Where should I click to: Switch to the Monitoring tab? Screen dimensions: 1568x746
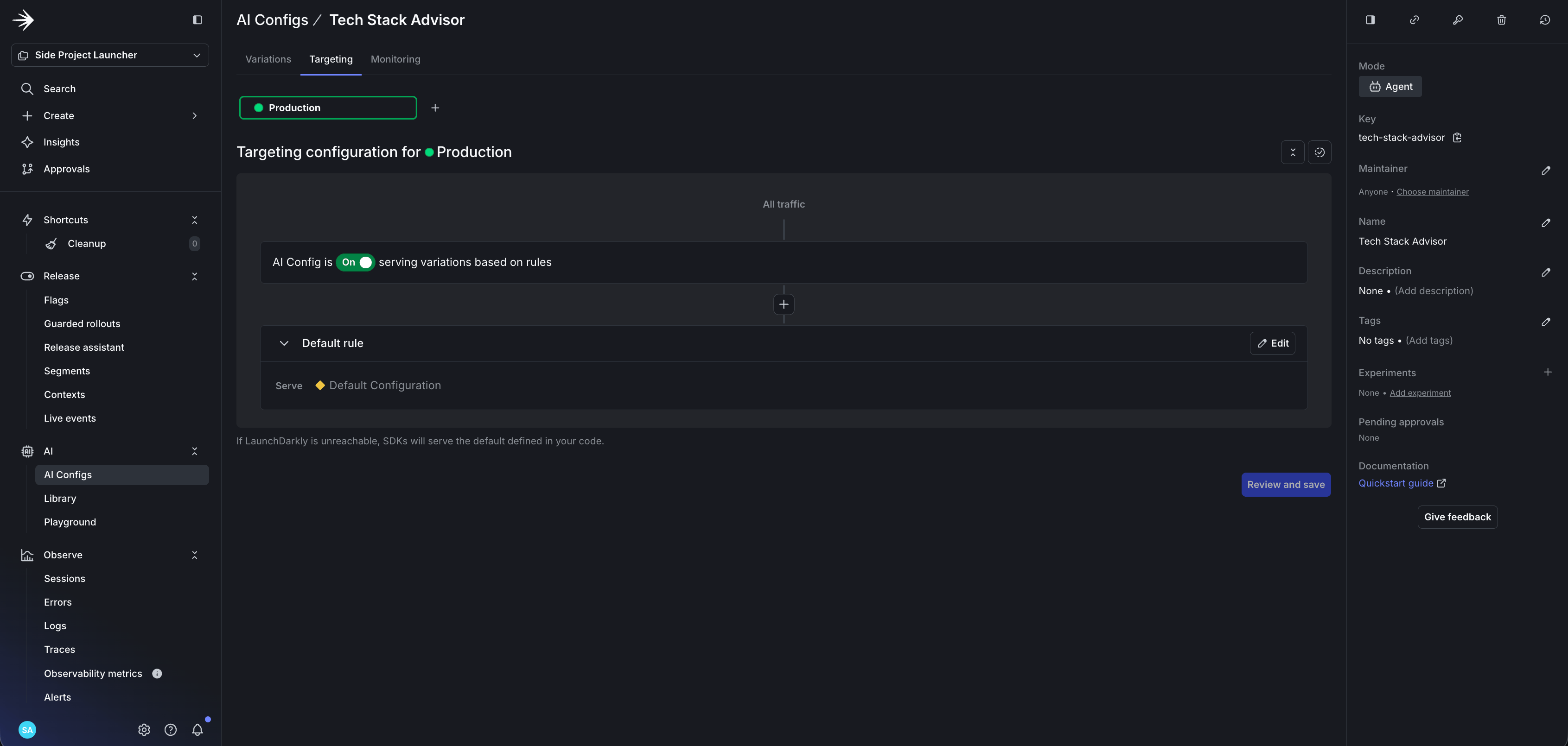tap(395, 59)
